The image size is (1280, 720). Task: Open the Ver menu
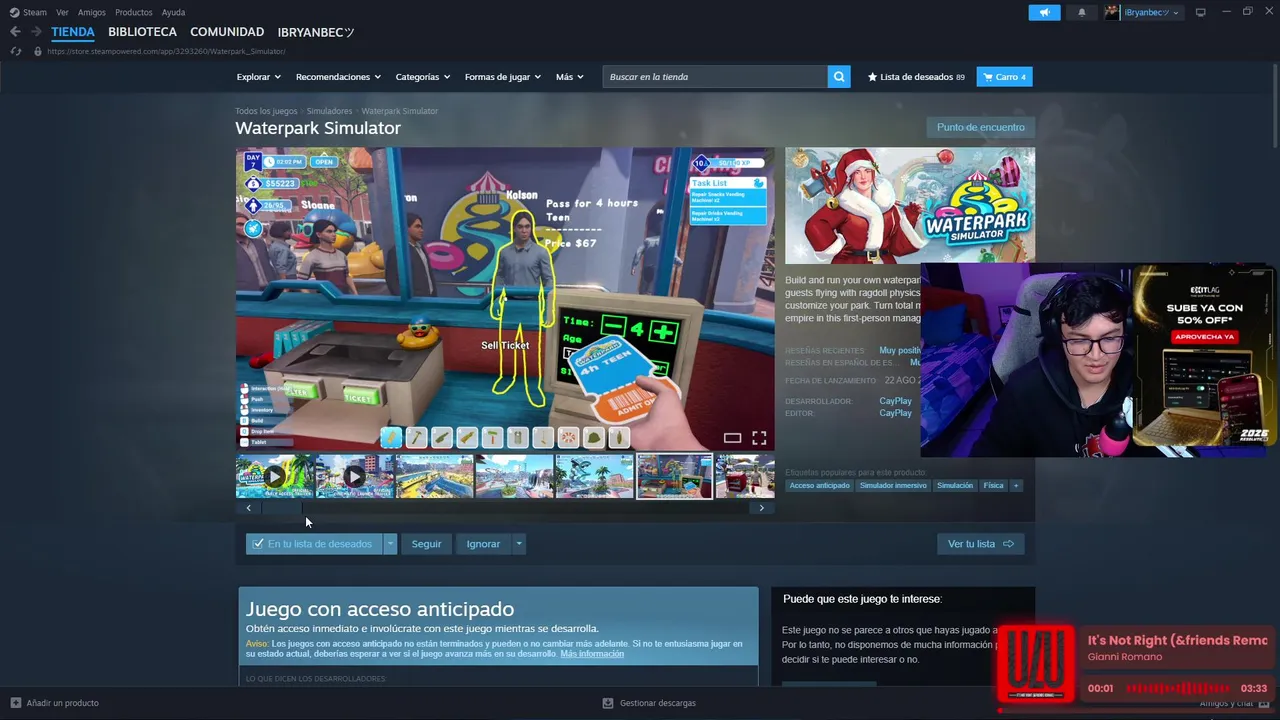[62, 12]
